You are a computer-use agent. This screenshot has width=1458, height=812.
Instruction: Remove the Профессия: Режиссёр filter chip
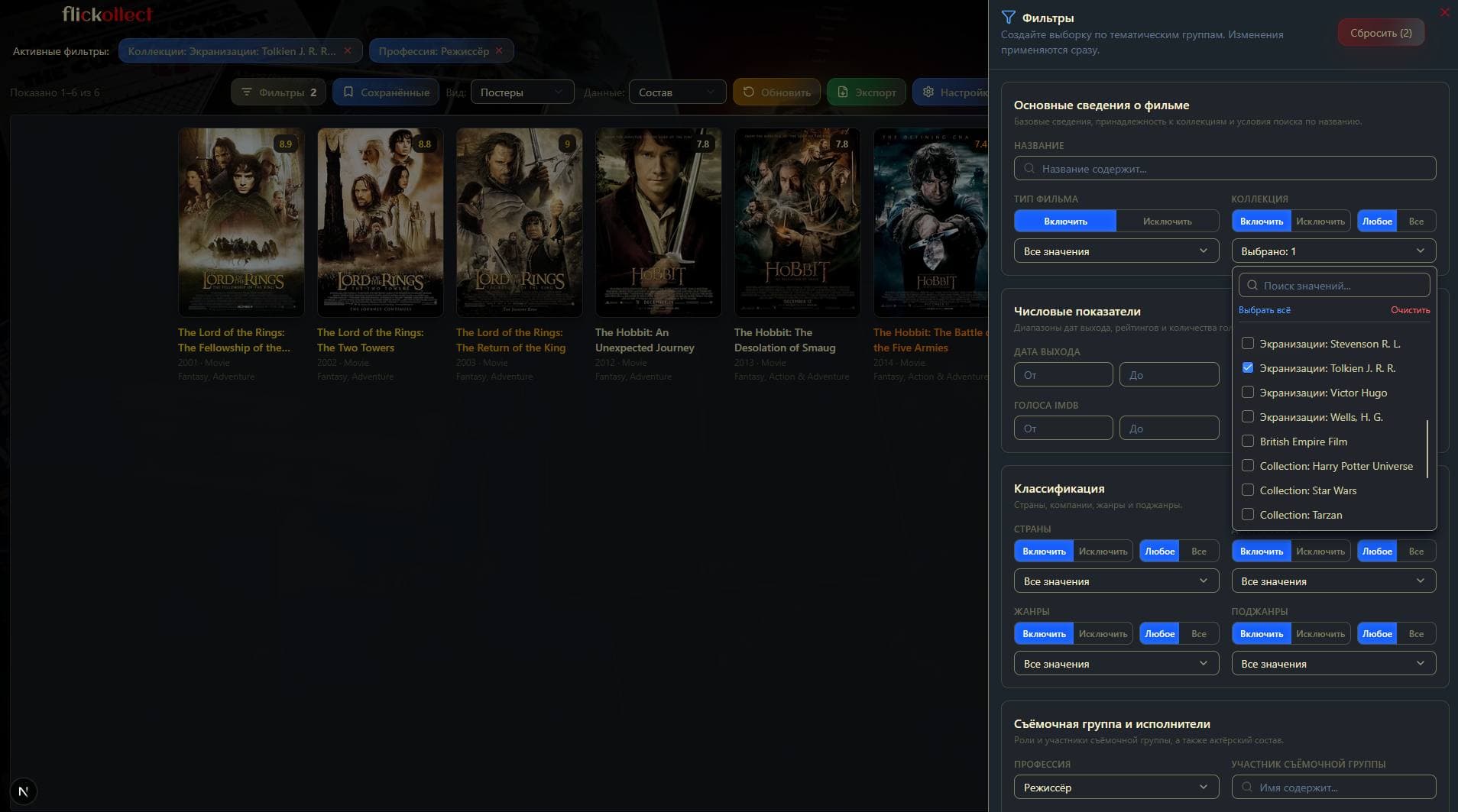coord(499,51)
